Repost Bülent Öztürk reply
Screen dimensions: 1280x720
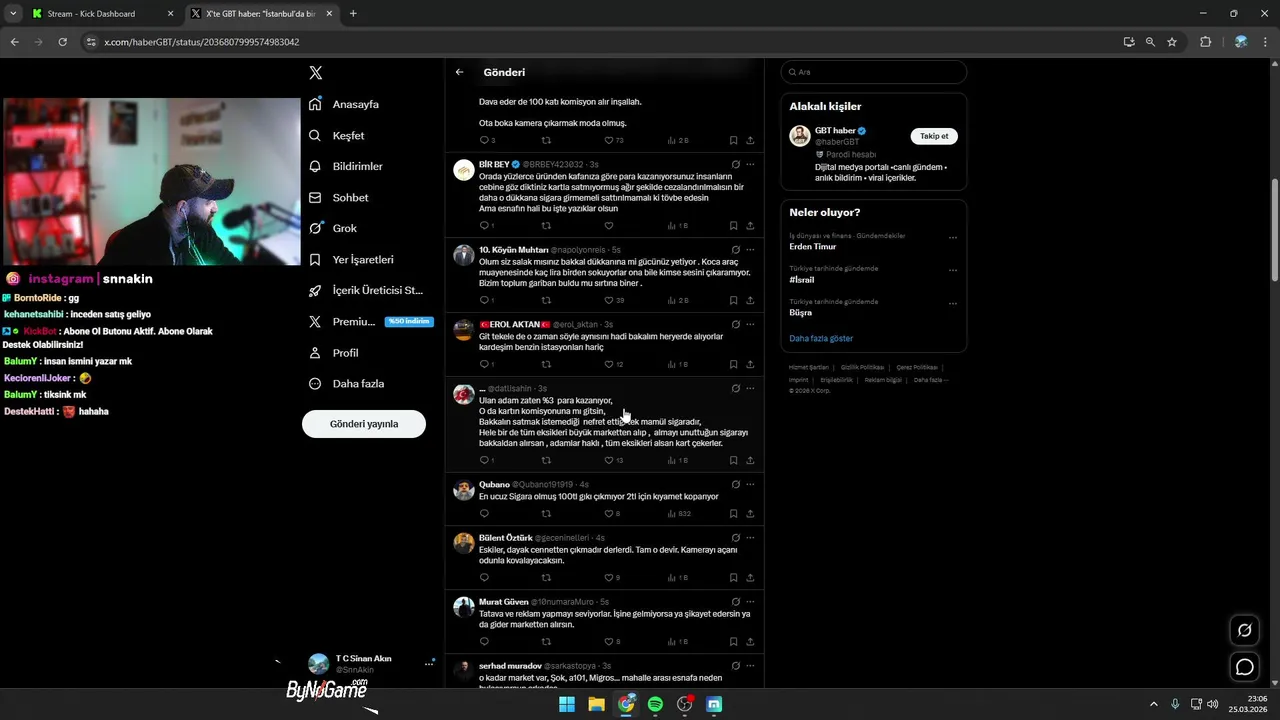pos(546,577)
